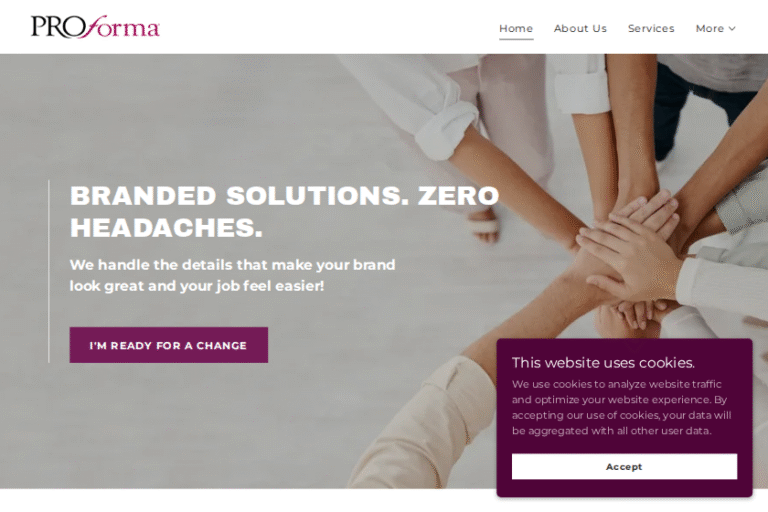Click the underline beneath the Home tab
The height and width of the screenshot is (512, 768).
click(x=516, y=38)
